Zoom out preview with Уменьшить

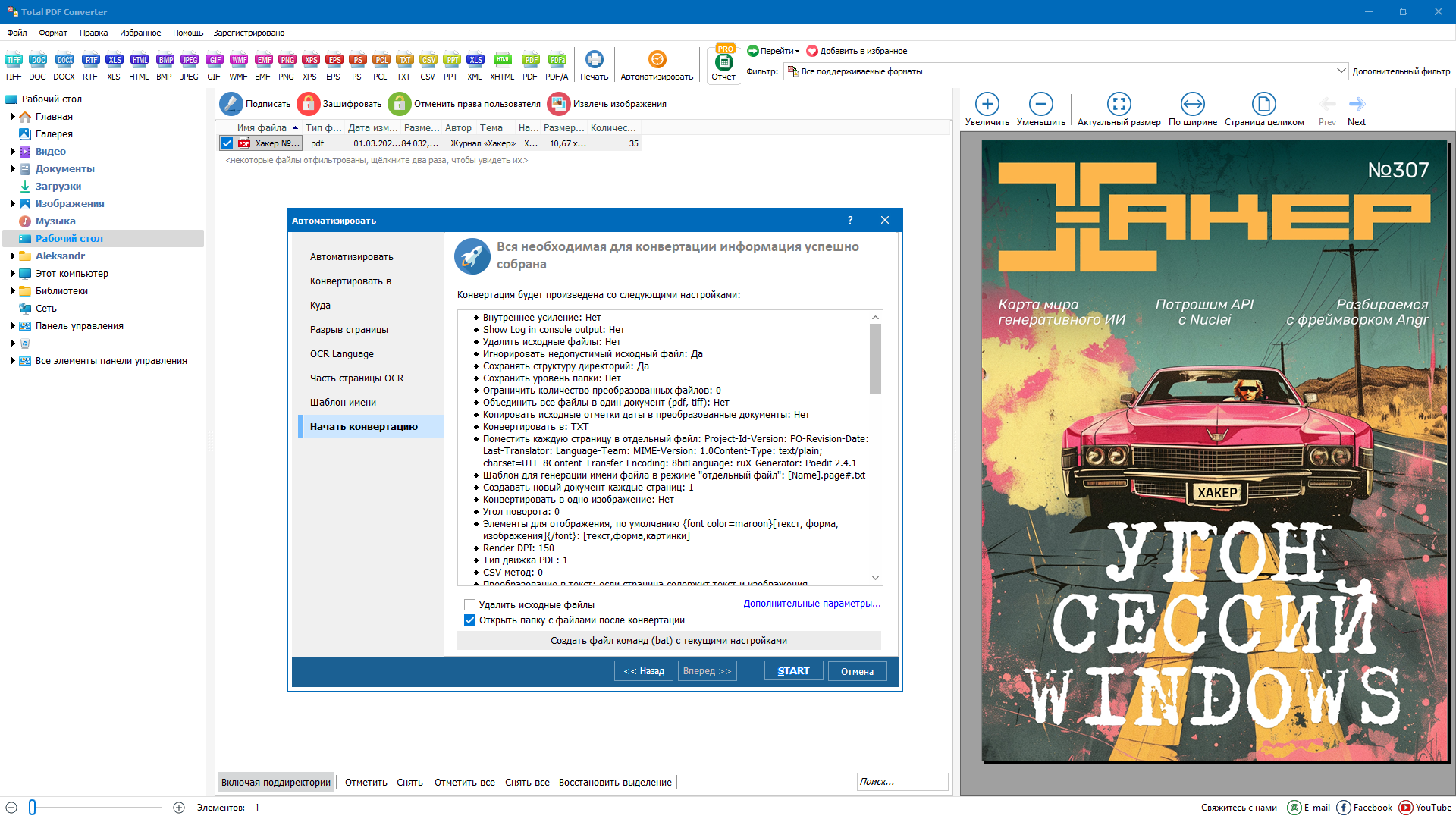[1040, 110]
